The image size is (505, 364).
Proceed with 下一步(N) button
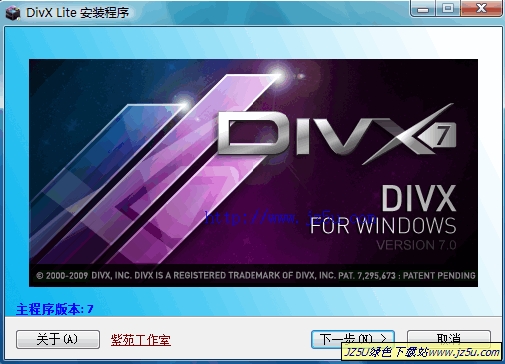[x=353, y=339]
